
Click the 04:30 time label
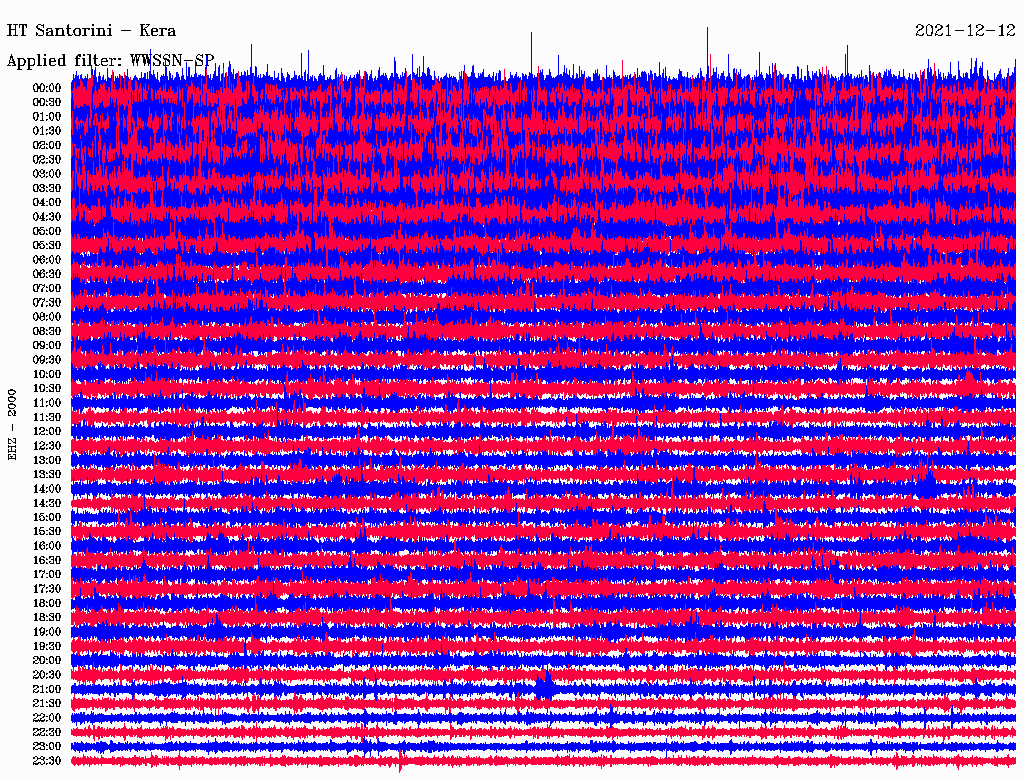click(47, 217)
